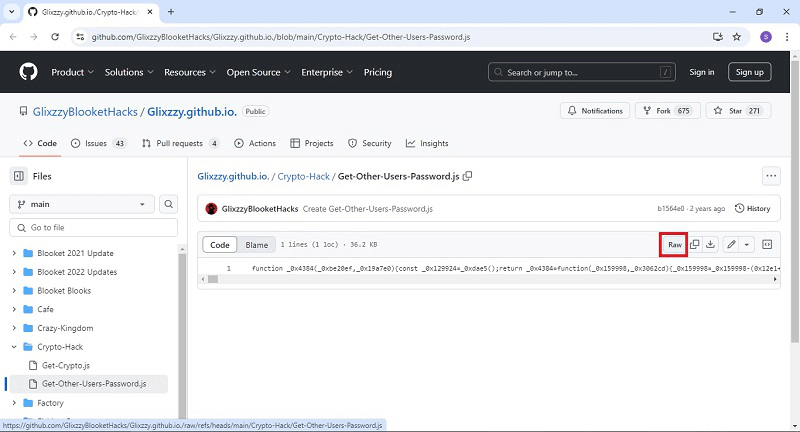Open Chrome profile avatar

(x=766, y=37)
